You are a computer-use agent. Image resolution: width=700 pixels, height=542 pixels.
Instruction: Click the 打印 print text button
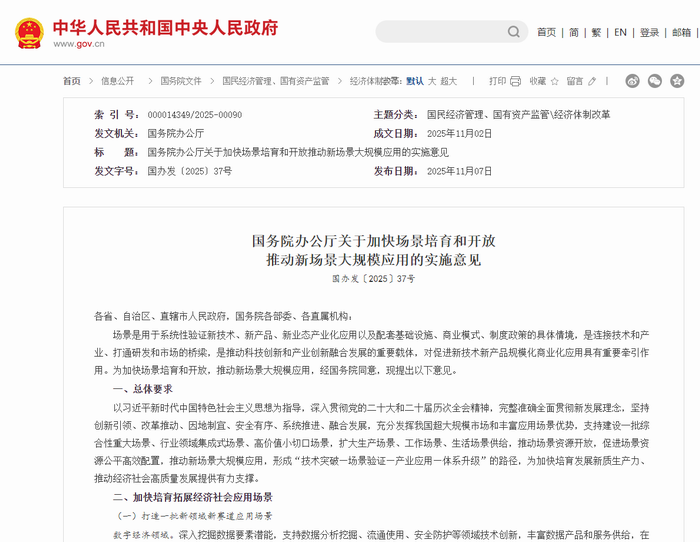(497, 81)
